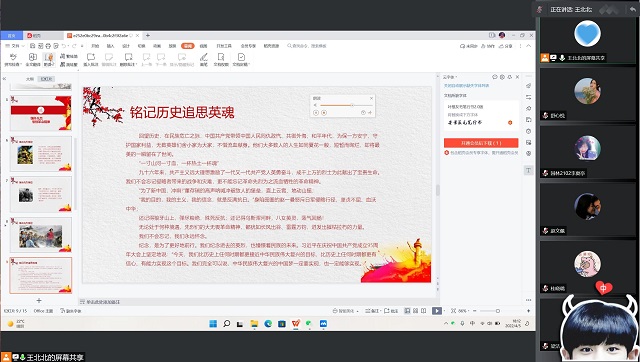Click the red membership download button

(x=481, y=143)
